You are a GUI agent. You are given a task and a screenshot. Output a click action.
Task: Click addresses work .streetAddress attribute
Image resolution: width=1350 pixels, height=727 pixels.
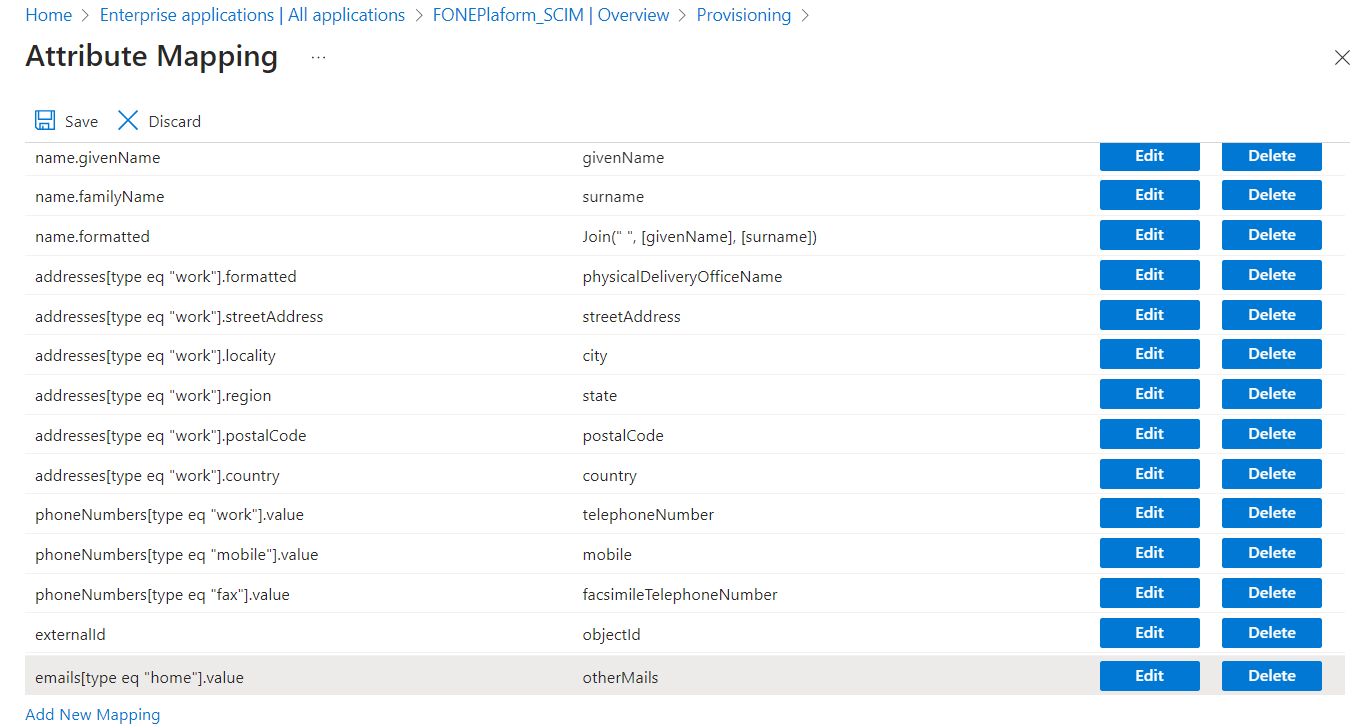(179, 317)
